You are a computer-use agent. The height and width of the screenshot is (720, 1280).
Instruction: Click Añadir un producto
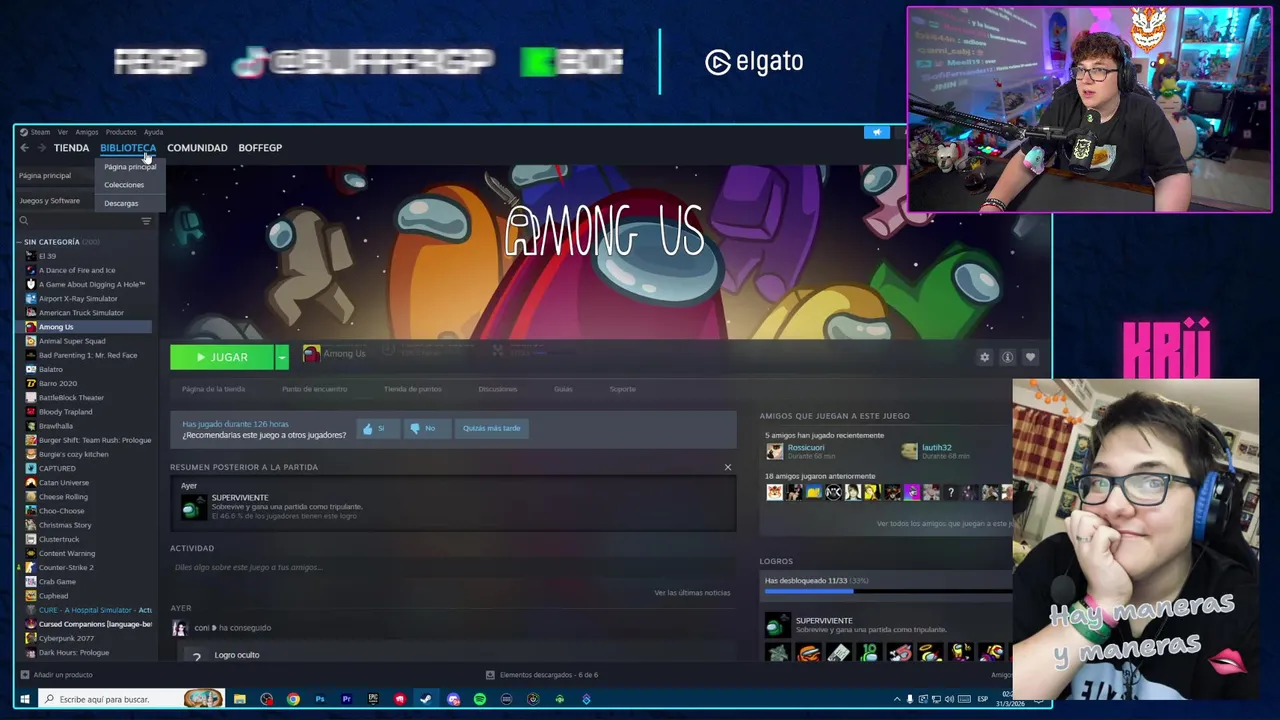[x=63, y=675]
